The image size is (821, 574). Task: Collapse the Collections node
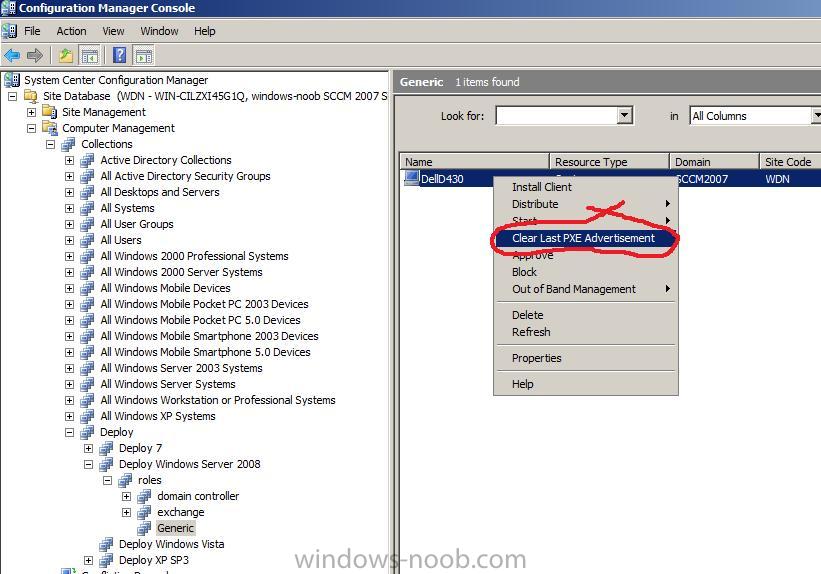coord(51,144)
